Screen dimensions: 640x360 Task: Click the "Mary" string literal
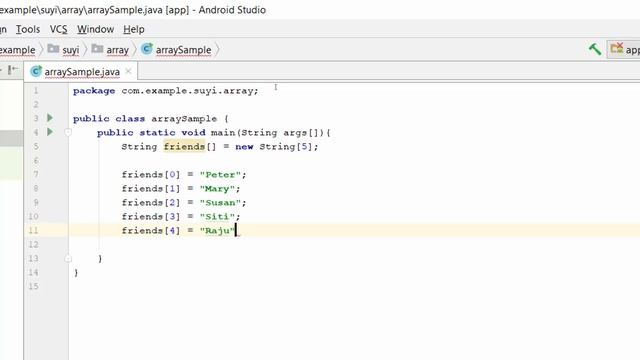[217, 189]
